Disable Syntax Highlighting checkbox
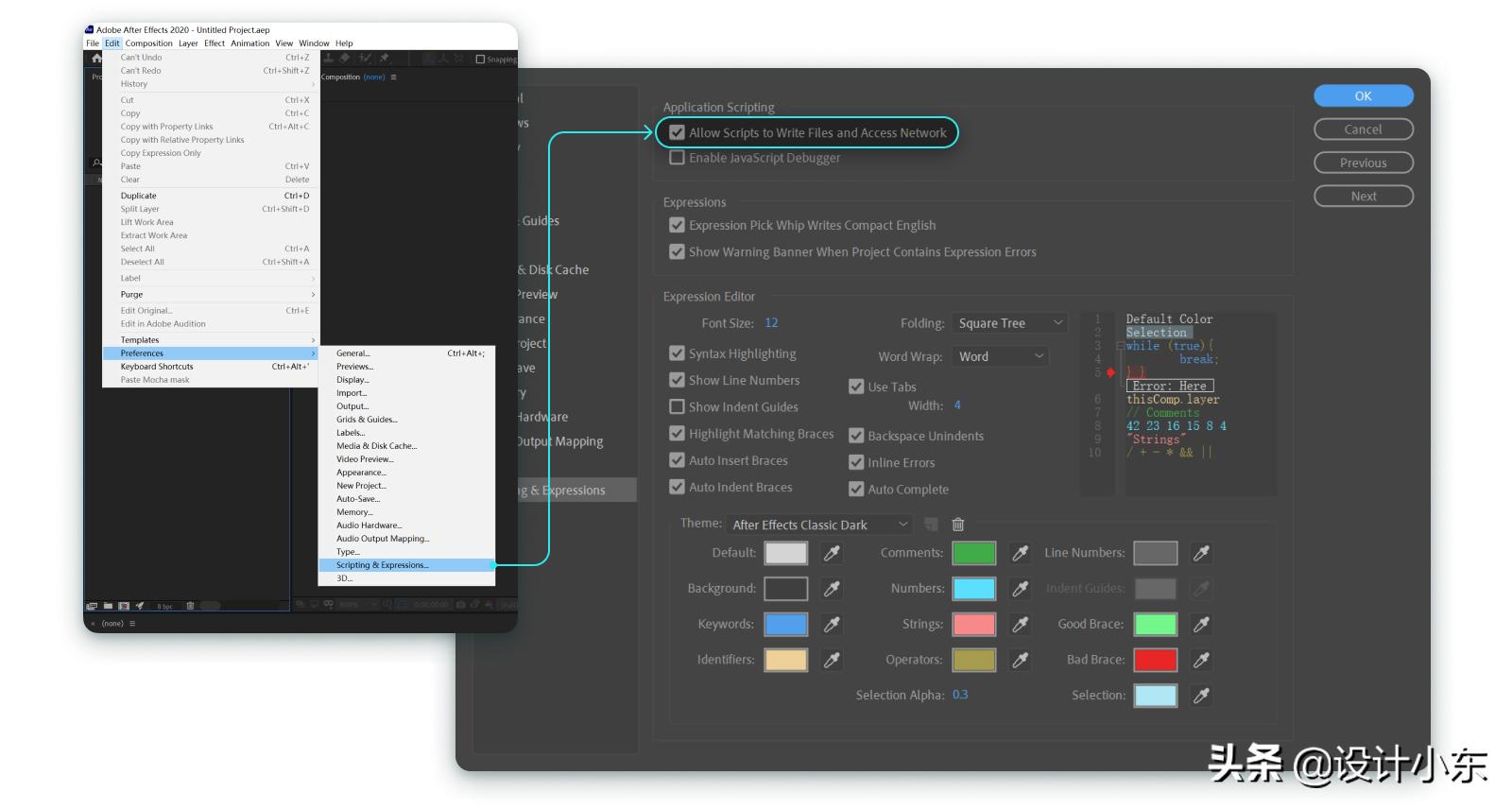This screenshot has width=1512, height=809. [x=677, y=353]
